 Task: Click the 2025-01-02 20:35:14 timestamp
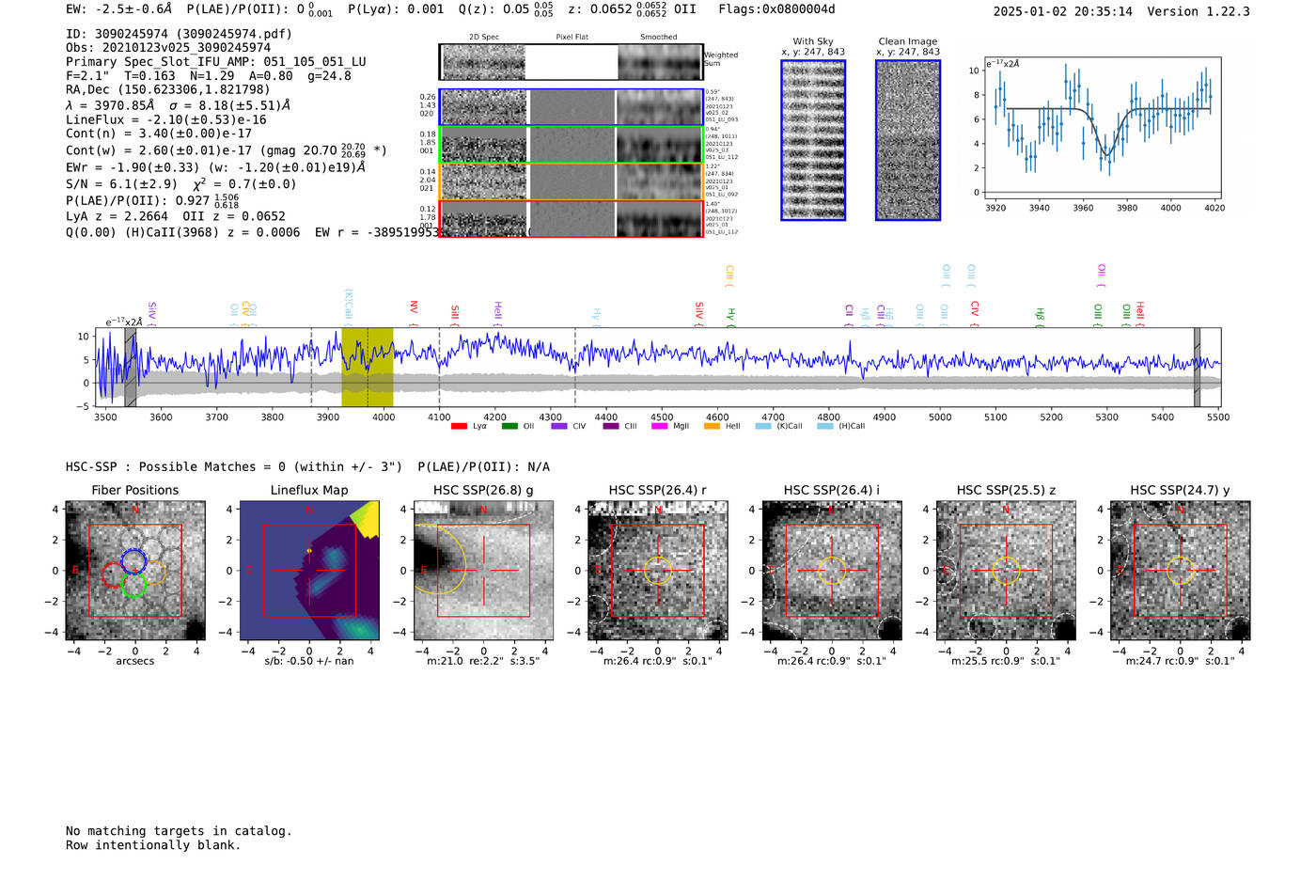pyautogui.click(x=1063, y=11)
